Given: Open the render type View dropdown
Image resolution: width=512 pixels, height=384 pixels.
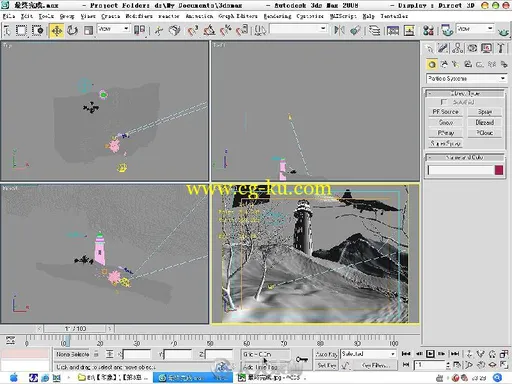Looking at the screenshot, I should (x=475, y=29).
